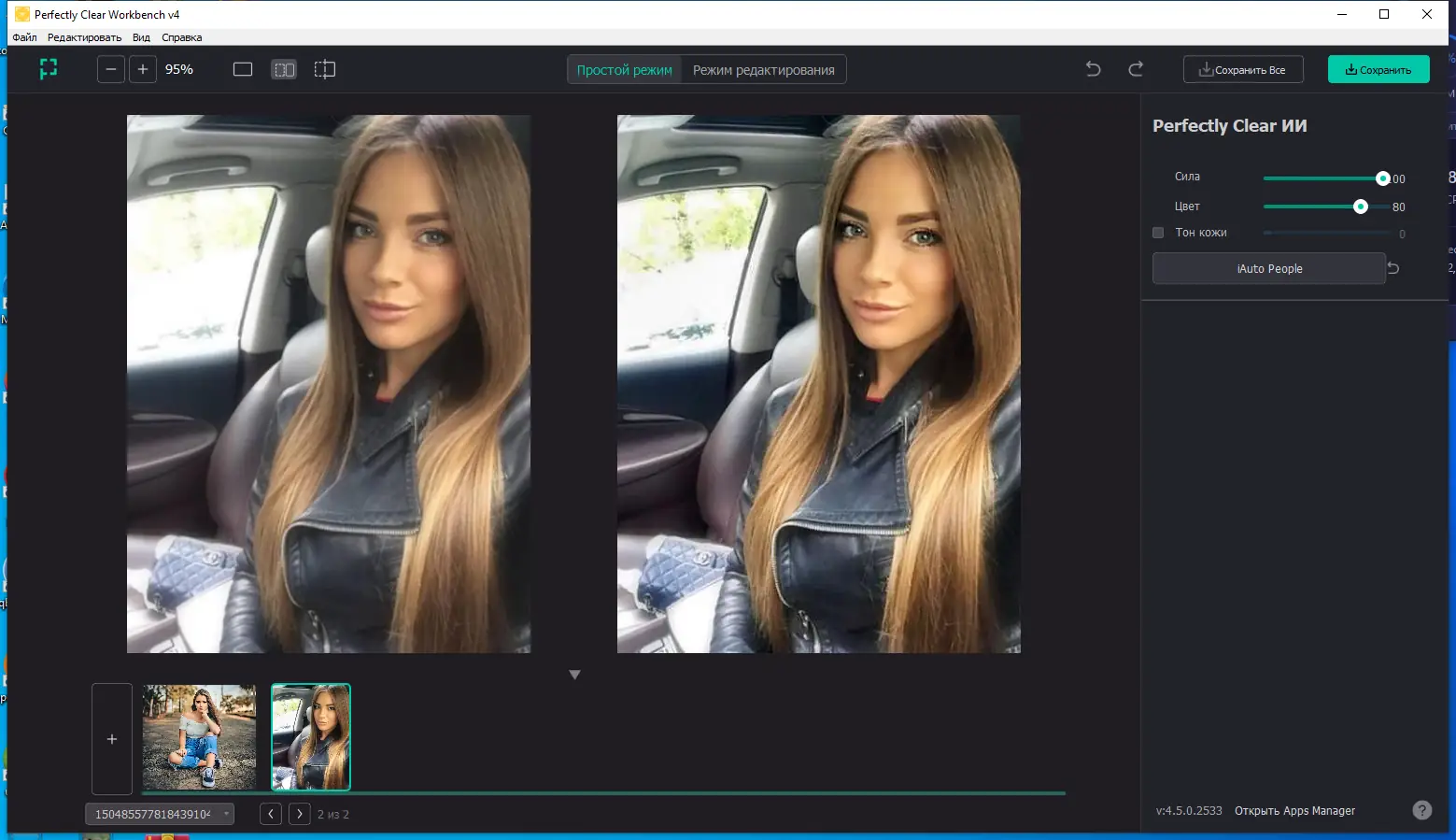Screen dimensions: 1456x840
Task: Click the Сила slider handle
Action: (1383, 178)
